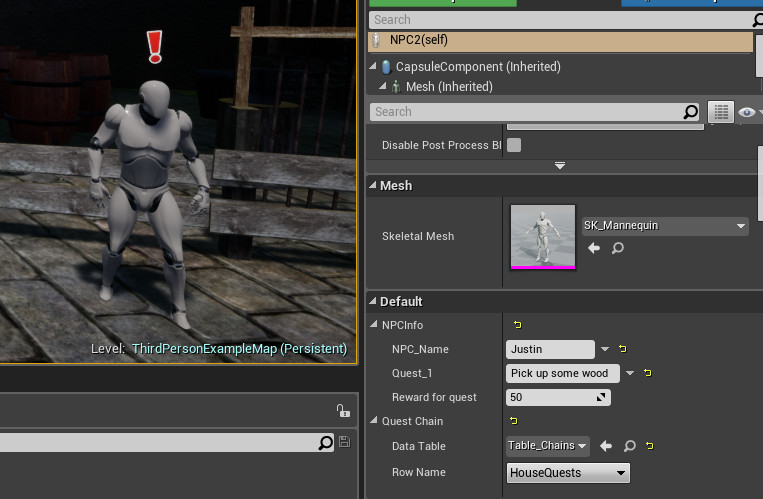This screenshot has height=499, width=763.
Task: Open the property matrix grid view button
Action: point(721,112)
